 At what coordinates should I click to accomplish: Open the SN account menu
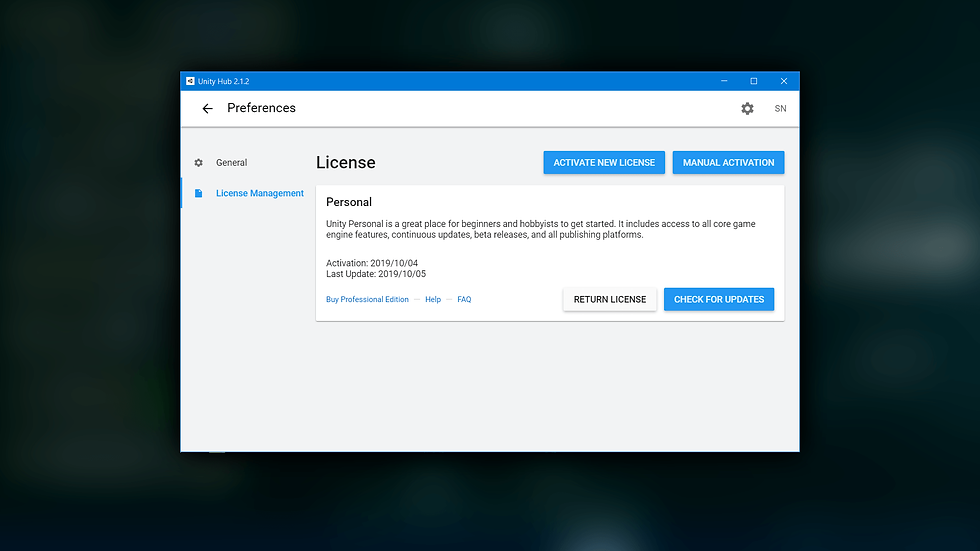(781, 109)
